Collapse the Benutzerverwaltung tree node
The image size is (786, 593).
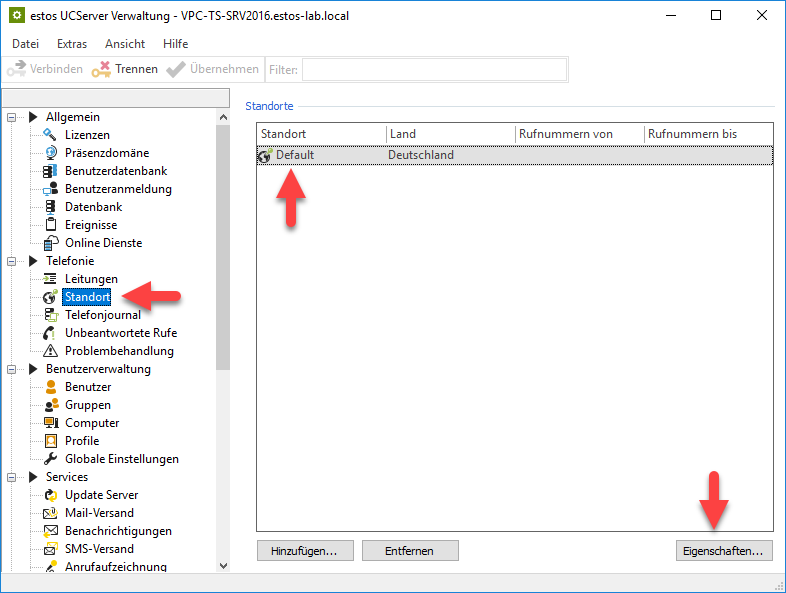(x=12, y=369)
